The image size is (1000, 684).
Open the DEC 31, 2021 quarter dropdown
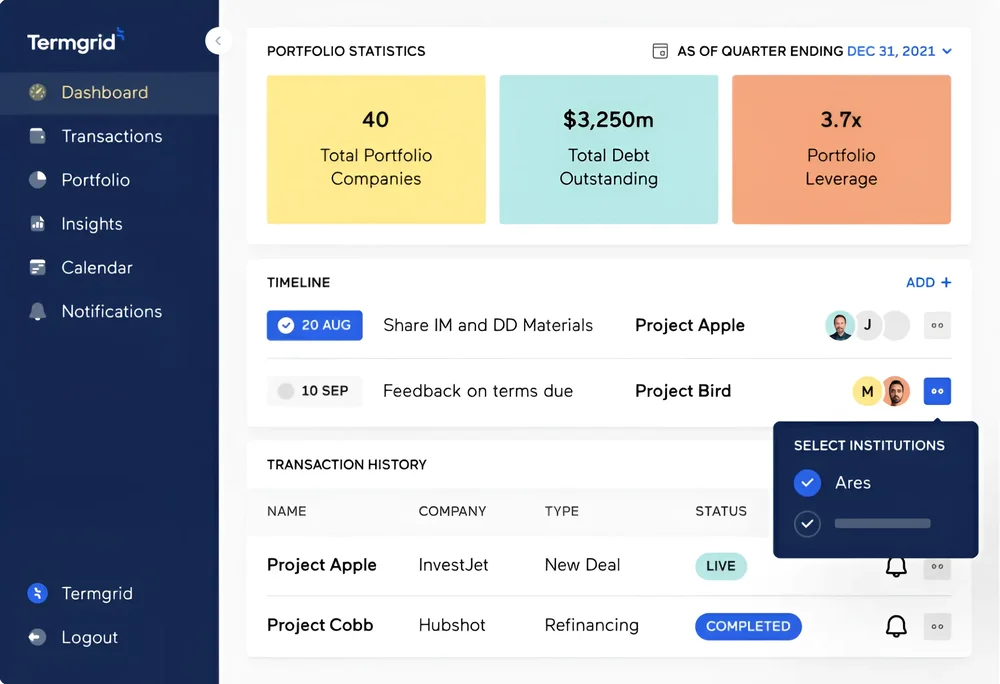[x=899, y=50]
